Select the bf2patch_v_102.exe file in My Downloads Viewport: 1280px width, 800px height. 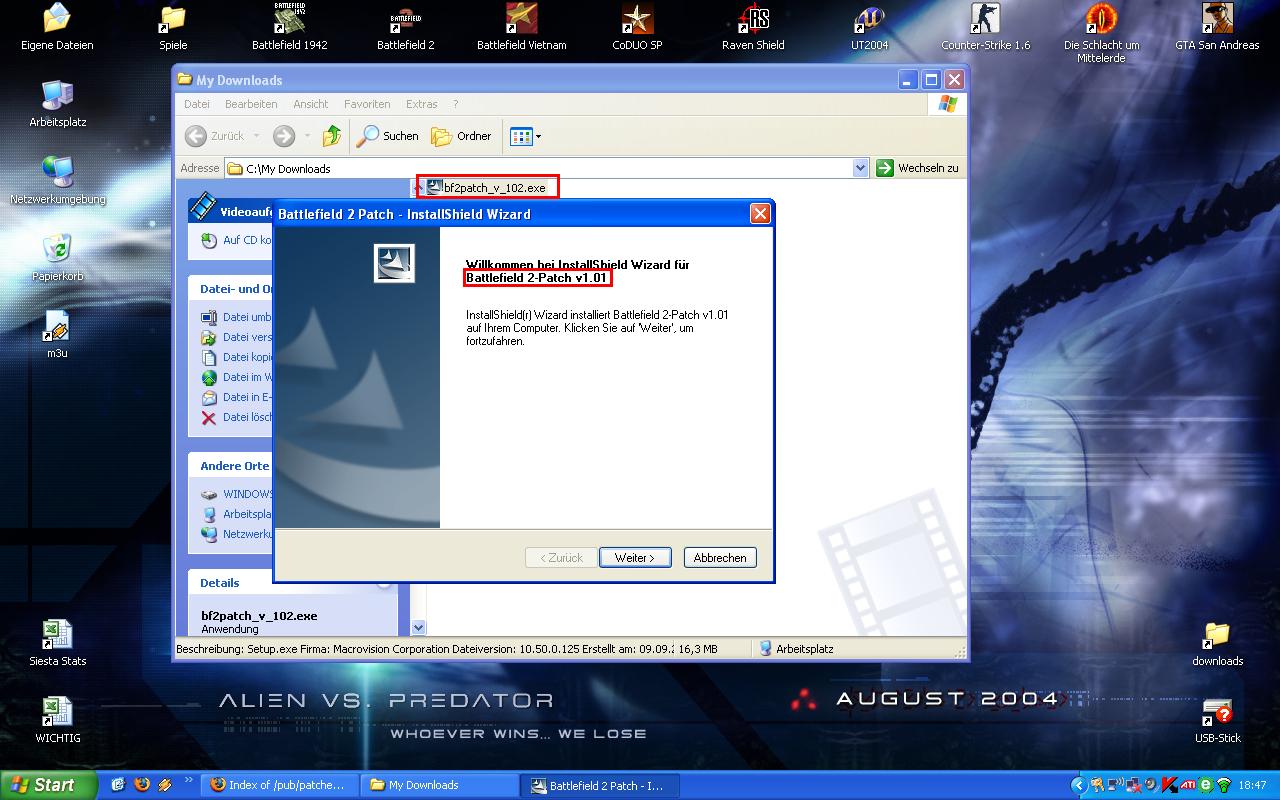point(487,187)
